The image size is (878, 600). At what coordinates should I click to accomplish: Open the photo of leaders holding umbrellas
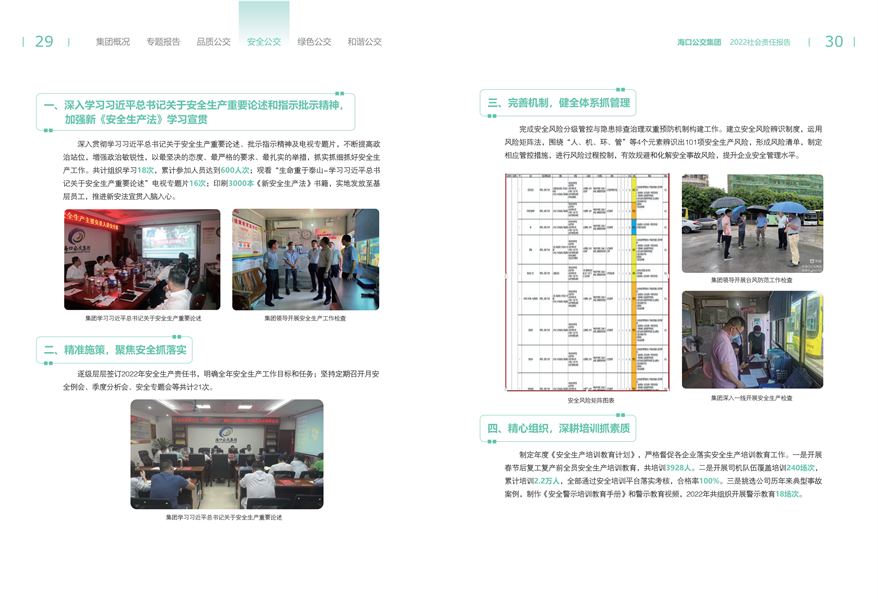pyautogui.click(x=752, y=223)
